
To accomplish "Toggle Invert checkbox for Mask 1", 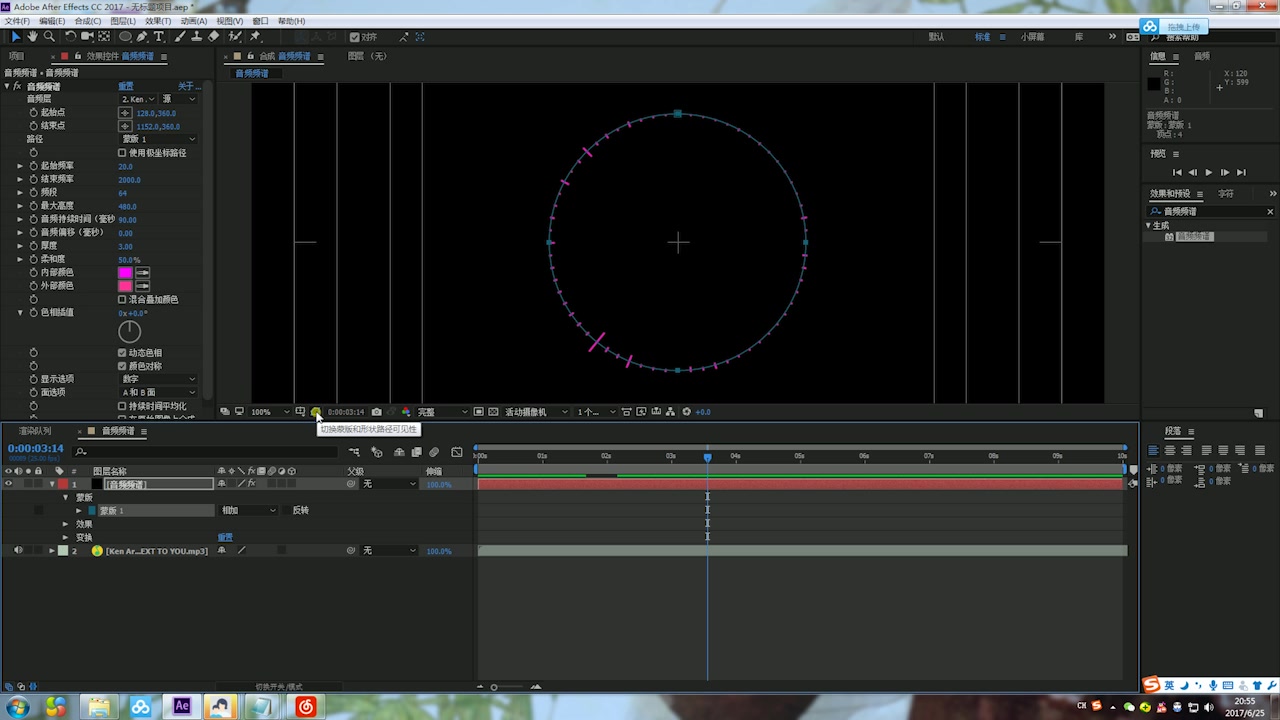I will [284, 510].
